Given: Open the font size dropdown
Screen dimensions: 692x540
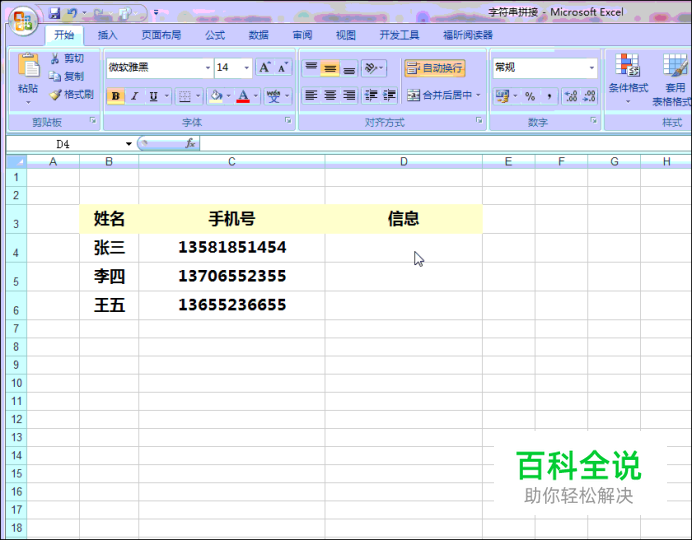Looking at the screenshot, I should pyautogui.click(x=246, y=68).
